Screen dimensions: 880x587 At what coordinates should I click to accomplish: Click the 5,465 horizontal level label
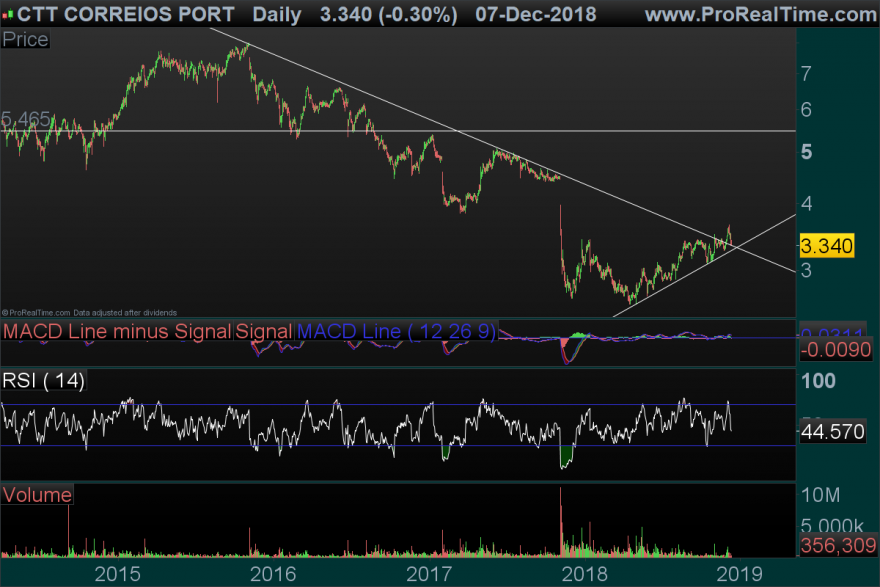(26, 119)
